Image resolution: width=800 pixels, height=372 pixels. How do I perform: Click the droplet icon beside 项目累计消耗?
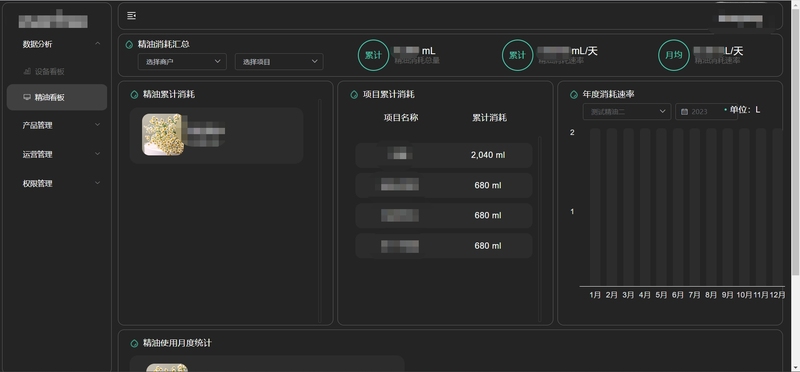point(354,94)
